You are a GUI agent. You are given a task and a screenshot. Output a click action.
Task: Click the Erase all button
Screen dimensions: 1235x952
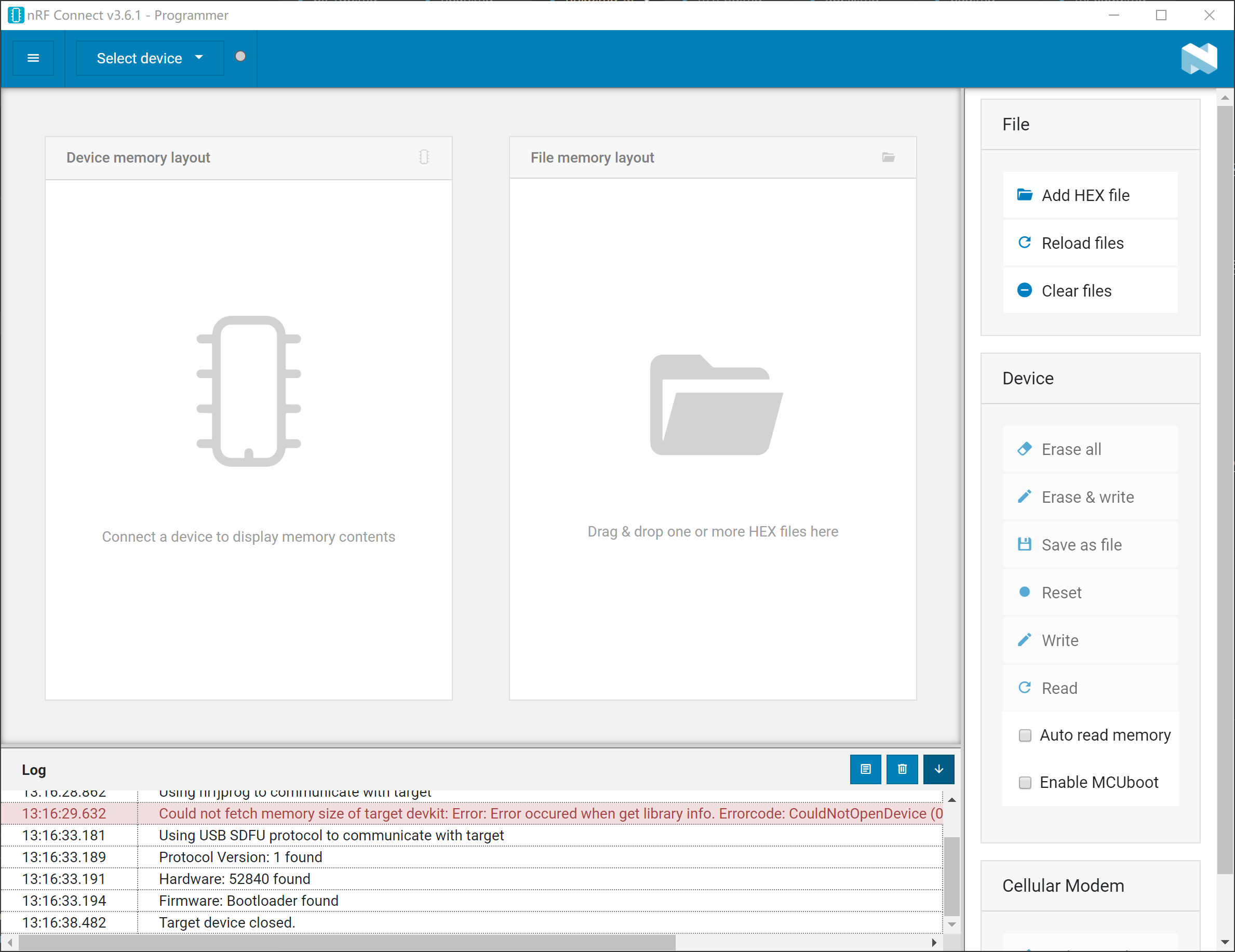click(x=1090, y=449)
